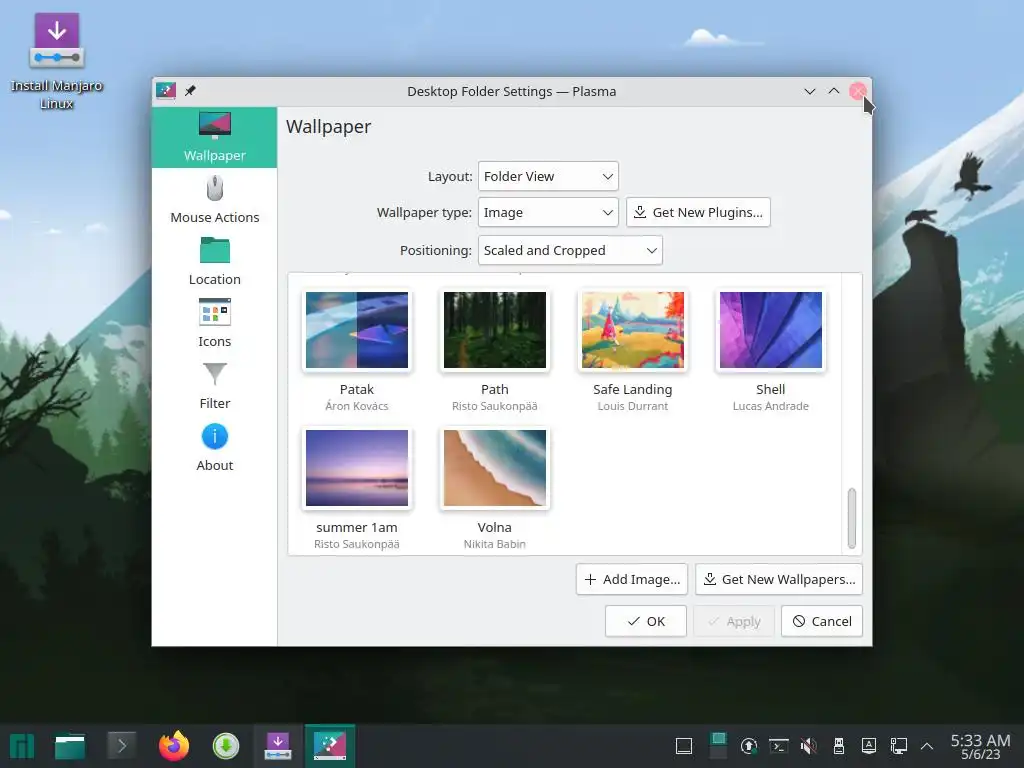This screenshot has width=1024, height=768.
Task: Select the summer 1am wallpaper
Action: pos(357,468)
